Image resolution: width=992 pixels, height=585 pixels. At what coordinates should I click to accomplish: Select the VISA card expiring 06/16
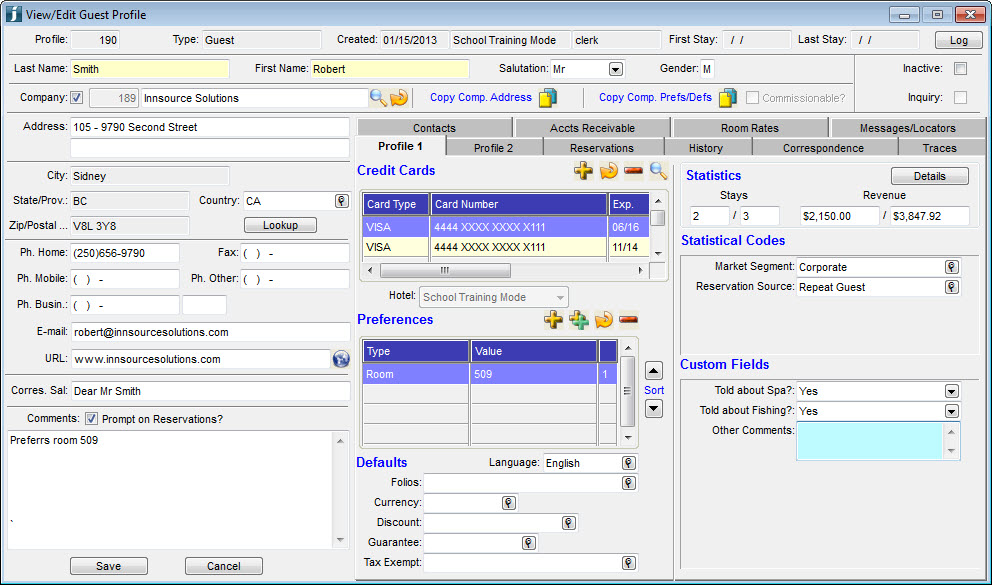click(x=505, y=227)
